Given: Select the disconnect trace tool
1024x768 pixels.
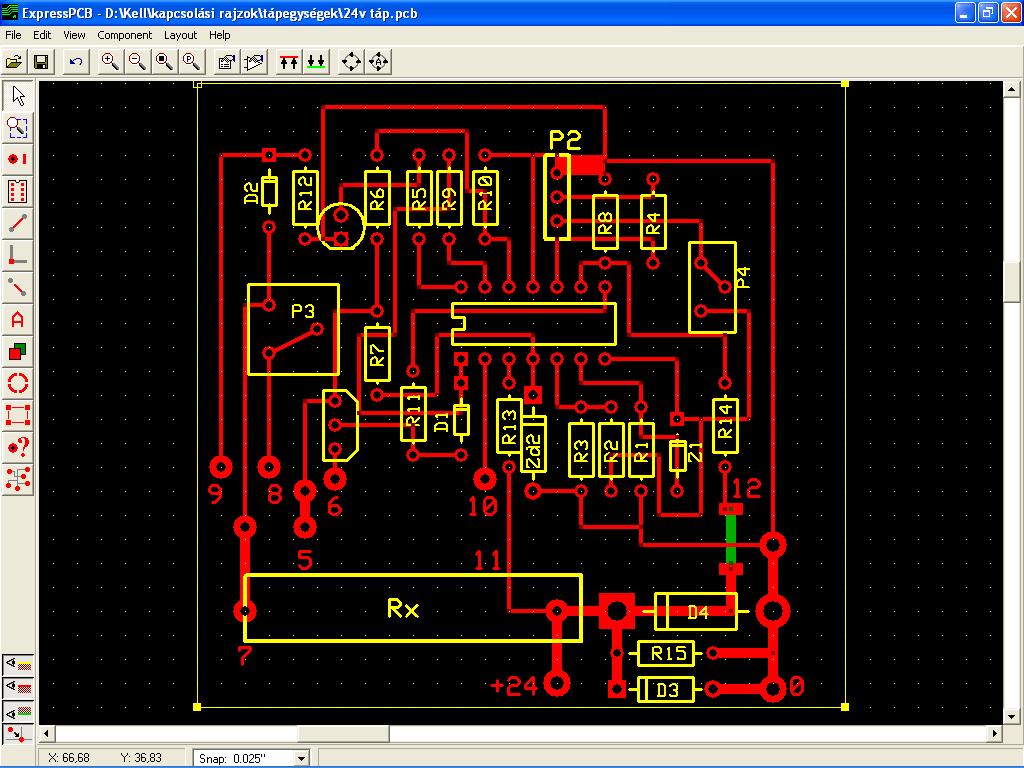Looking at the screenshot, I should click(x=18, y=287).
